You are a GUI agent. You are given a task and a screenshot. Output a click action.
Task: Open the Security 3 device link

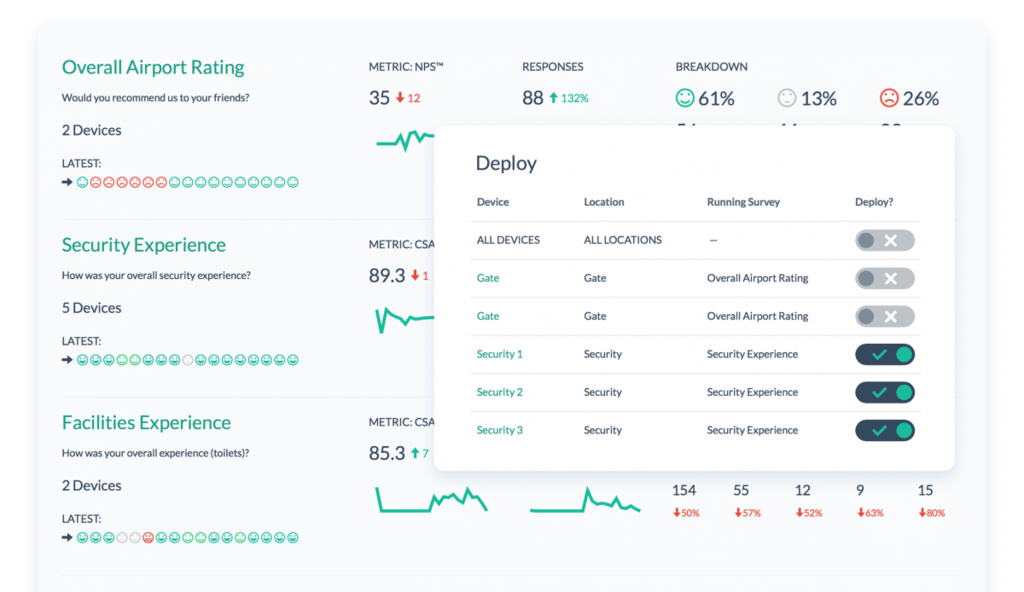500,430
